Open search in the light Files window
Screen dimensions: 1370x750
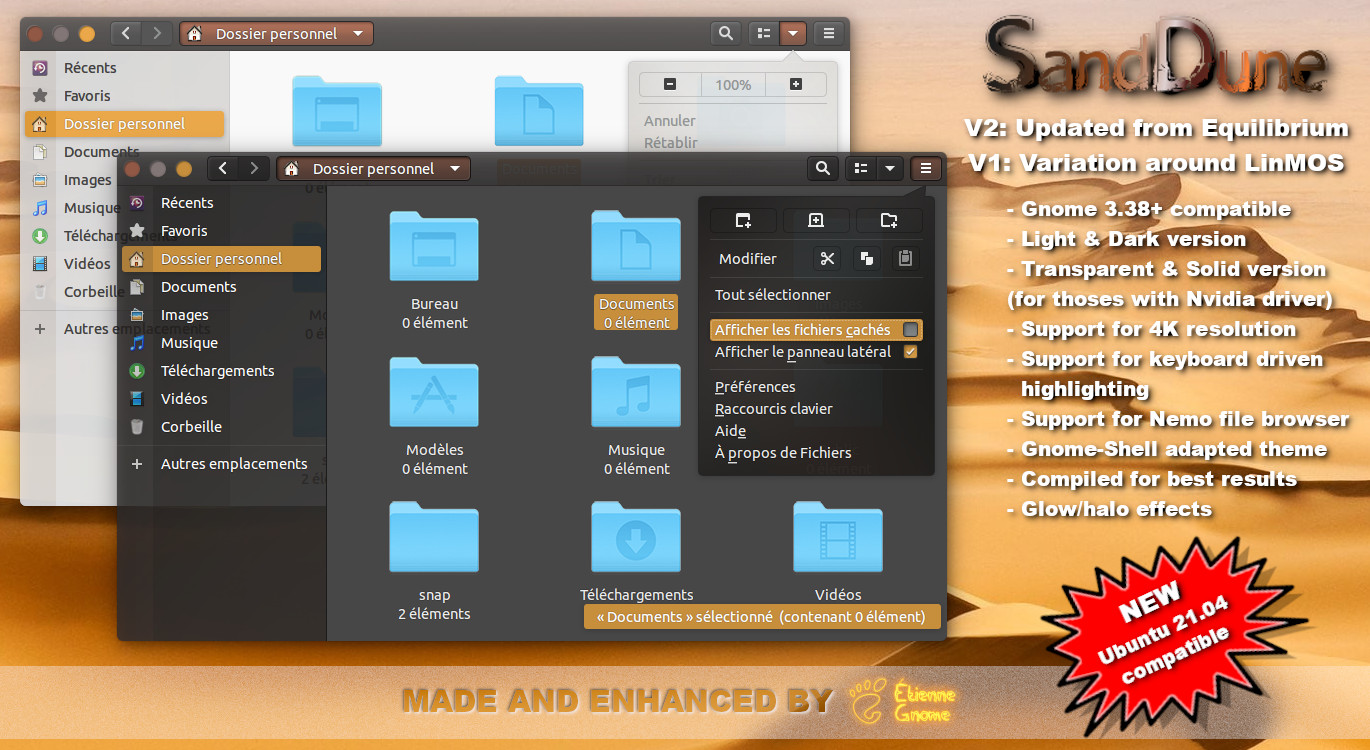pos(725,34)
